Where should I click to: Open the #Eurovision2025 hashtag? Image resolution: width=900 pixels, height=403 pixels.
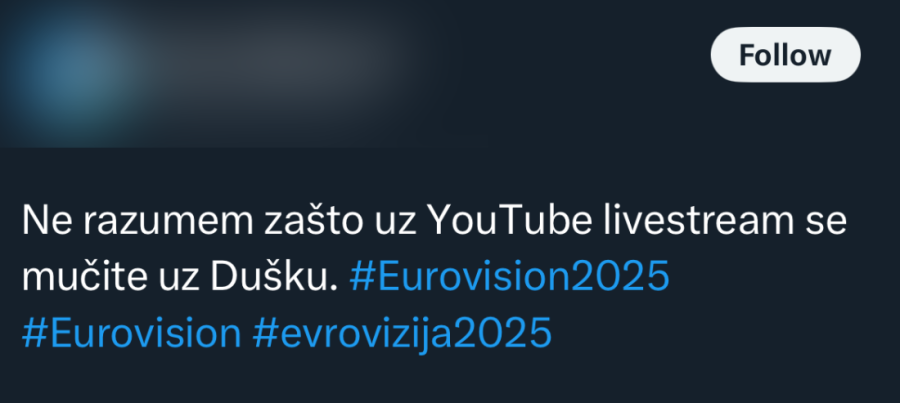pyautogui.click(x=509, y=277)
